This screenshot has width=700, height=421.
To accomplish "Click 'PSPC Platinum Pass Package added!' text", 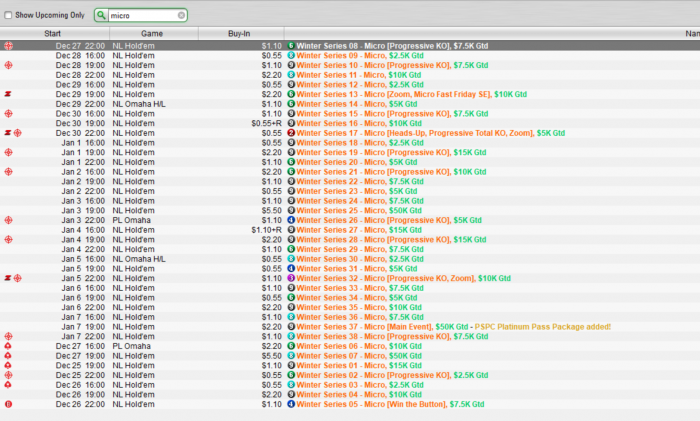I will [x=542, y=327].
